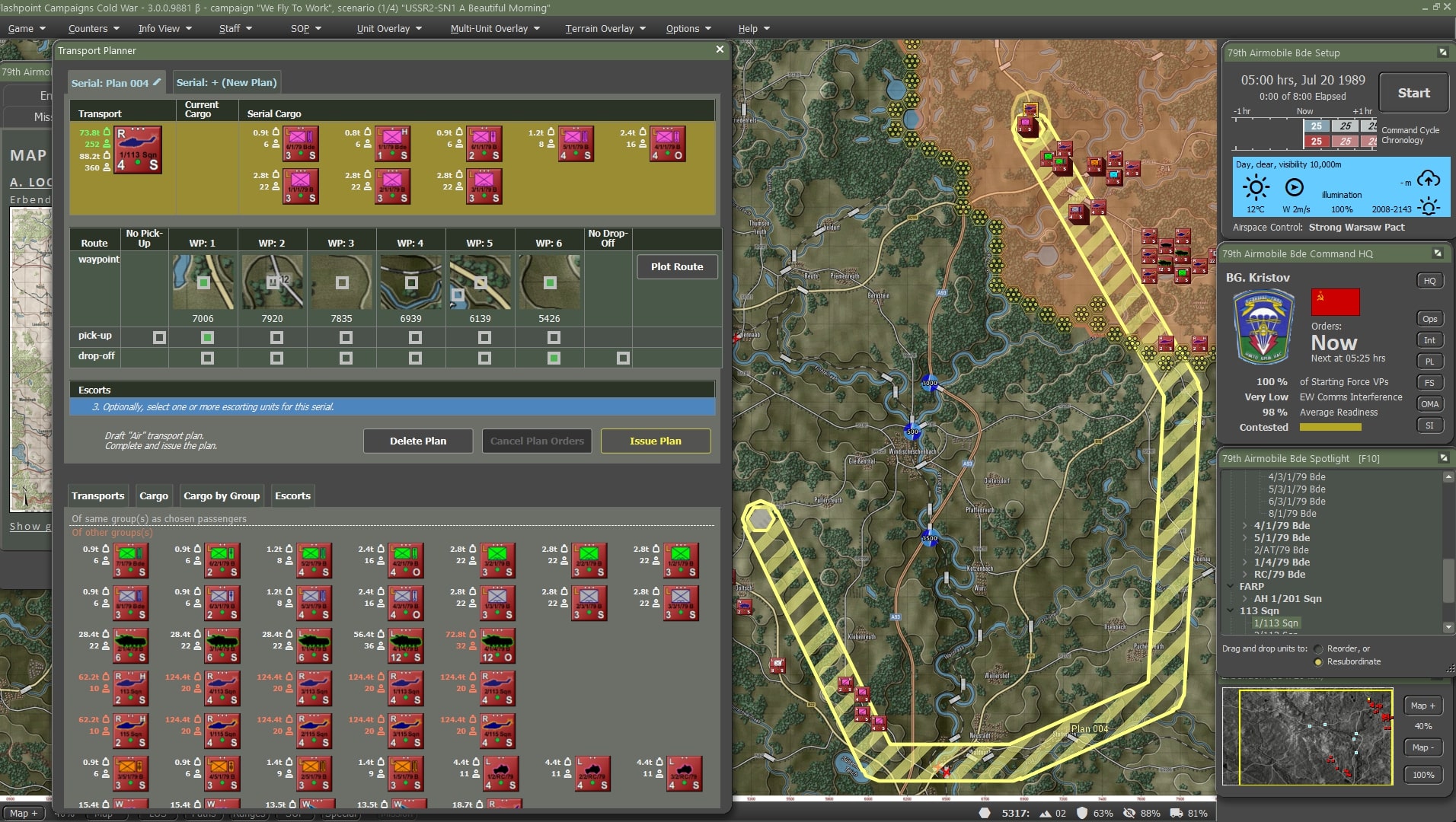Image resolution: width=1456 pixels, height=822 pixels.
Task: Click the Plot Route button
Action: [676, 267]
